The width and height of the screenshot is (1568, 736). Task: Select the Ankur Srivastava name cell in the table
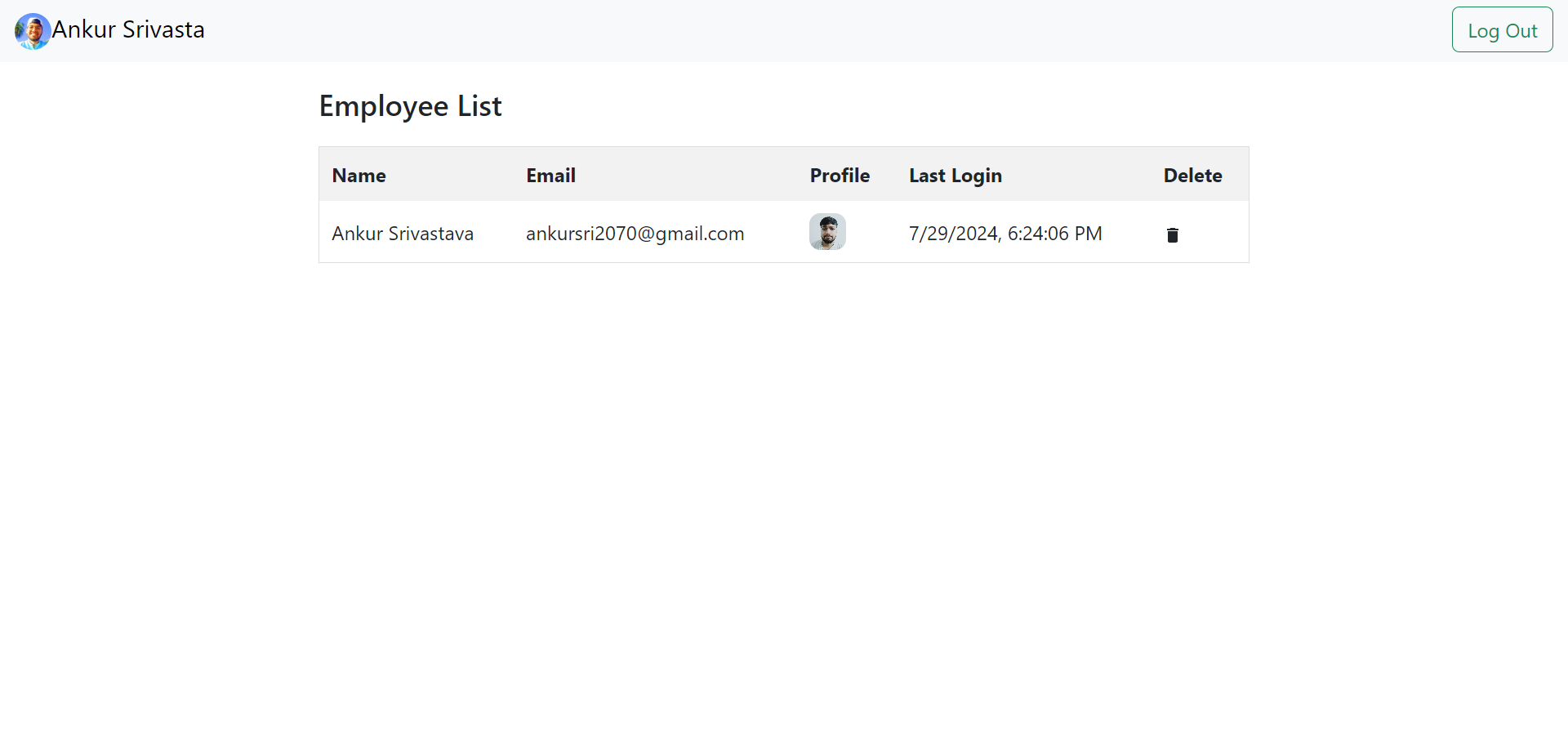point(403,234)
